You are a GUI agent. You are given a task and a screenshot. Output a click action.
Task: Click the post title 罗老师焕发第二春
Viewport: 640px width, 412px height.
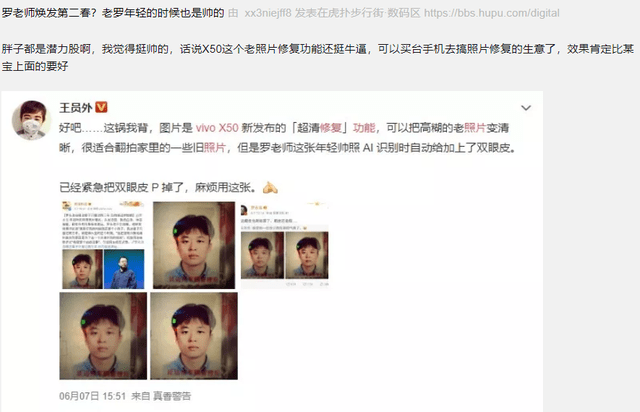point(48,13)
